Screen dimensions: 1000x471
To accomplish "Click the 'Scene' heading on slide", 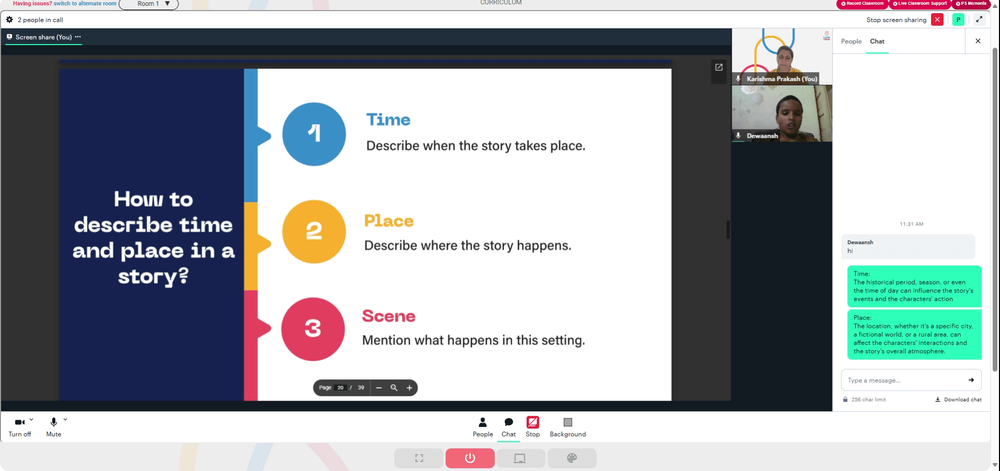I will (x=388, y=315).
